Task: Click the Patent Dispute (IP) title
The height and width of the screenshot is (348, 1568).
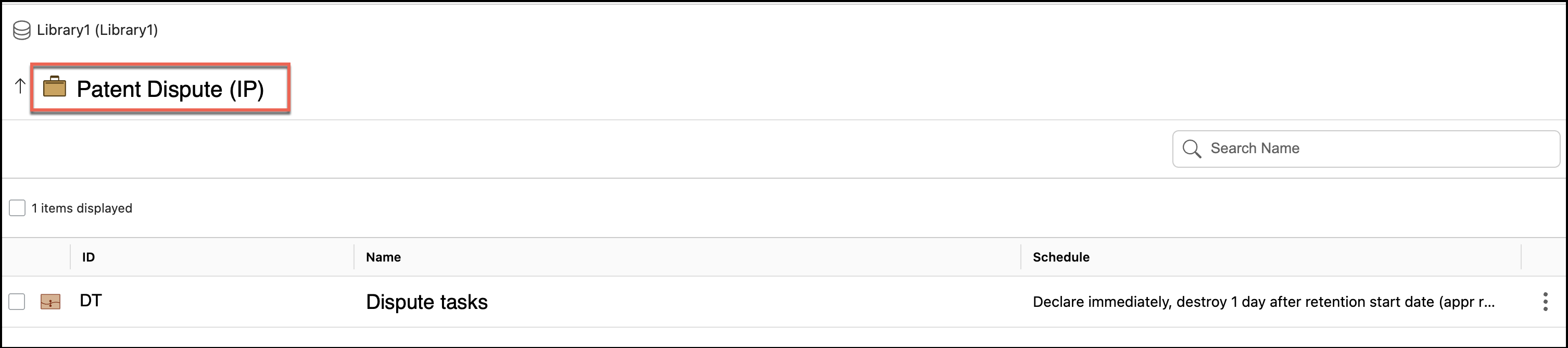Action: pyautogui.click(x=170, y=89)
